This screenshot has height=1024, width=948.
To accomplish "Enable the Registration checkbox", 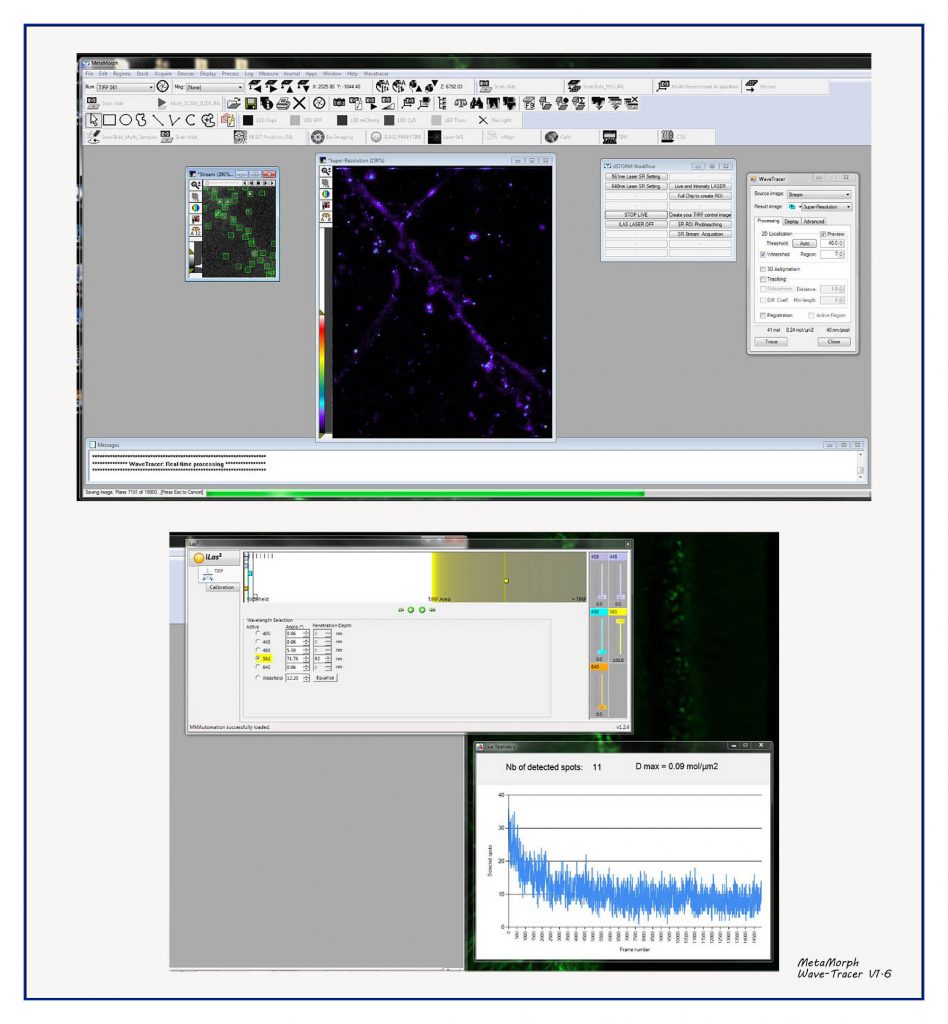I will pyautogui.click(x=763, y=315).
